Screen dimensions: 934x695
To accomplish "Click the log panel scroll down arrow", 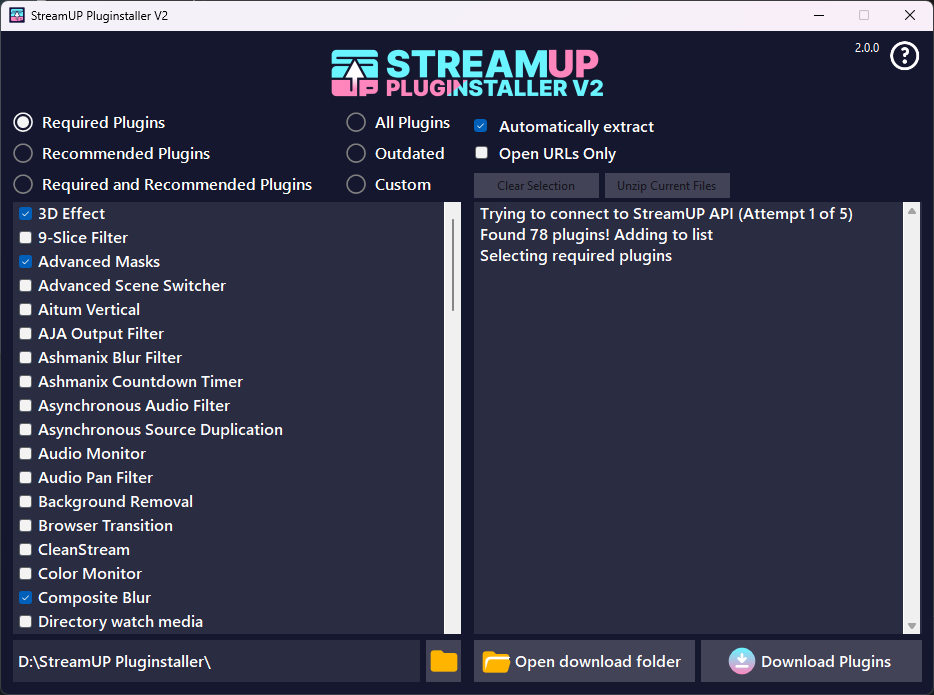I will (x=912, y=626).
